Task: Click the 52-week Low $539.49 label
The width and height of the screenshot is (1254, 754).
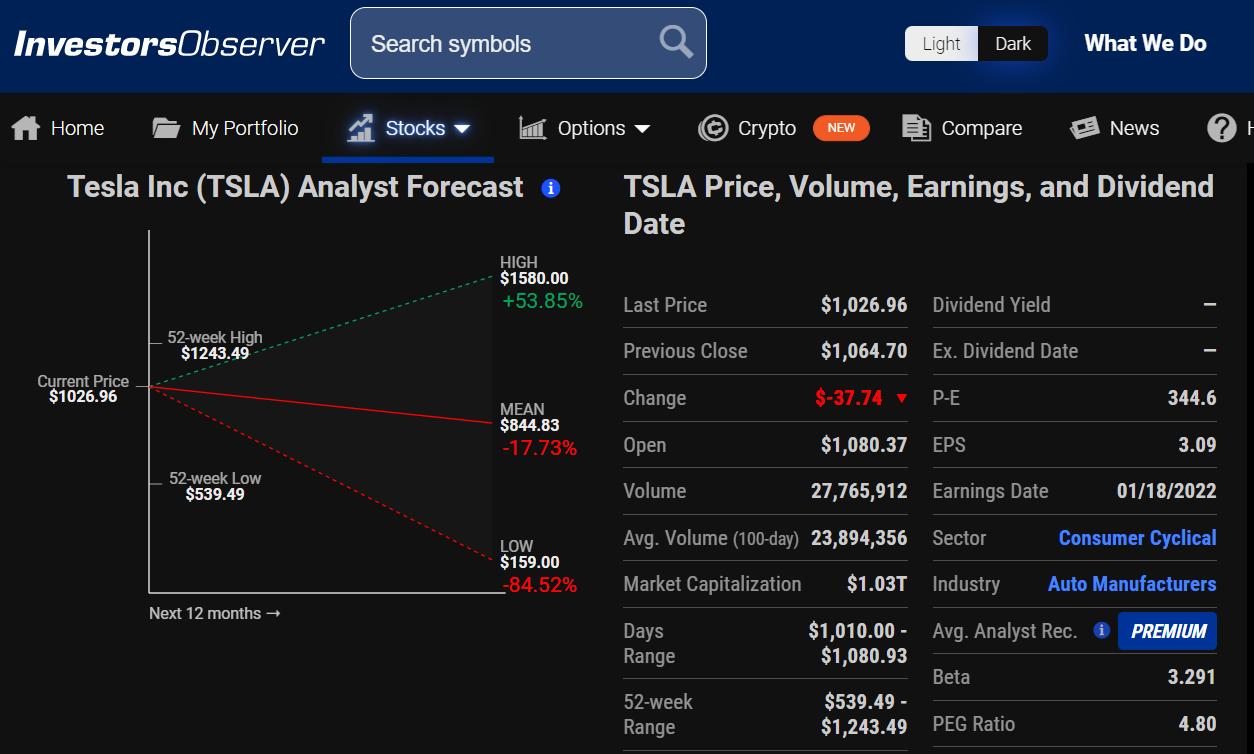Action: click(215, 486)
